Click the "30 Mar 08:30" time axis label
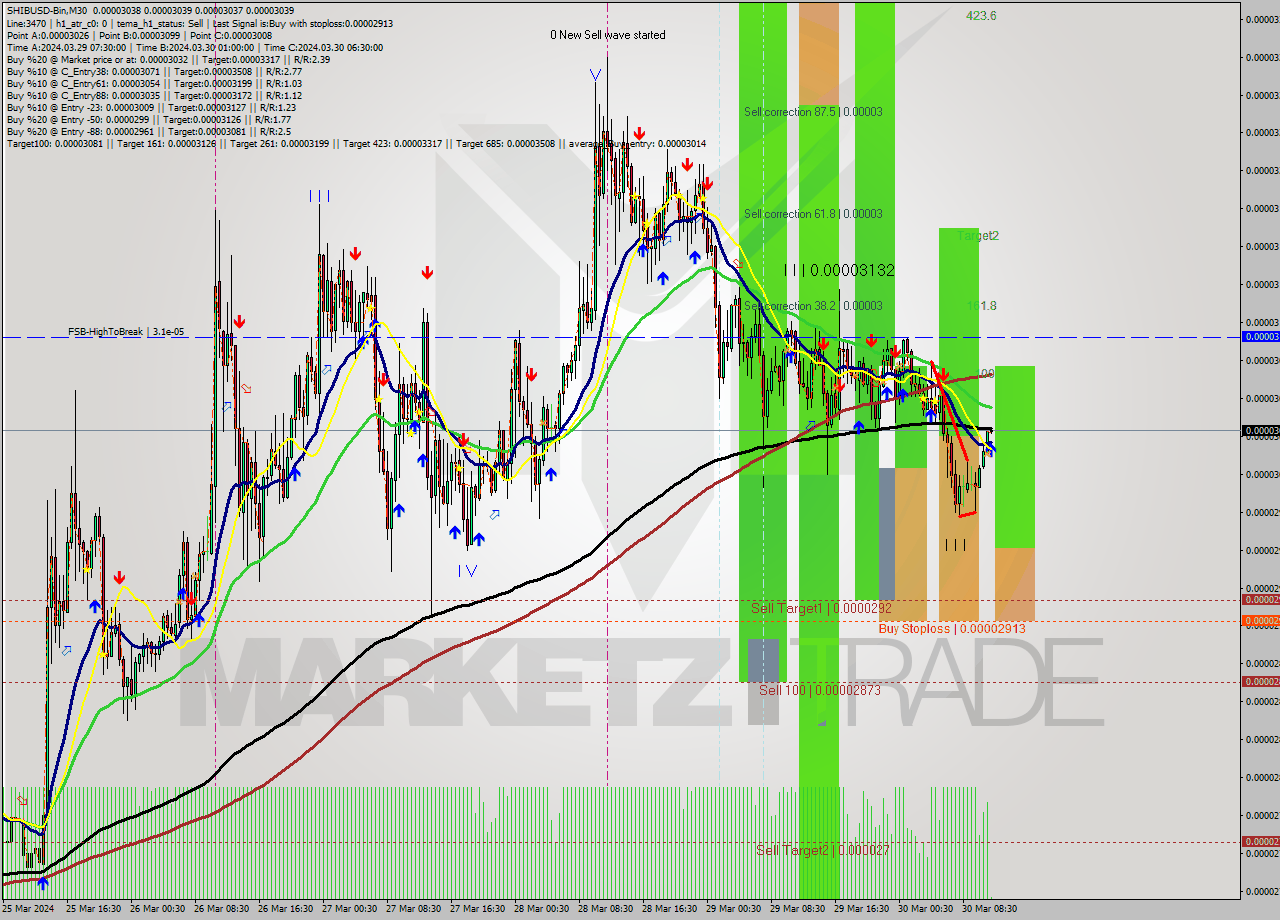Screen dimensions: 1280x920 tap(989, 909)
